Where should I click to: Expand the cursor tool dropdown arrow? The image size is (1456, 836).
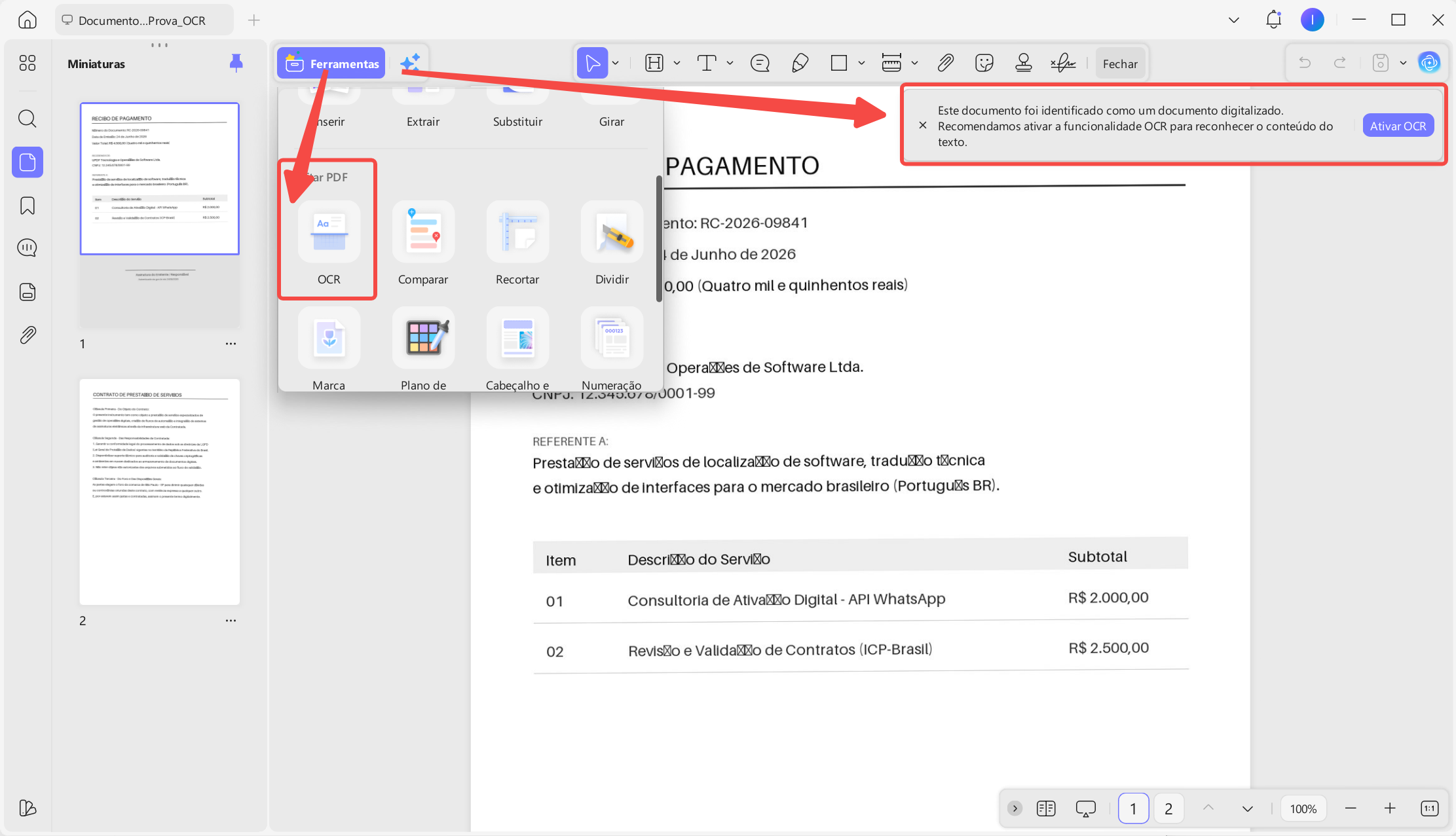click(615, 64)
